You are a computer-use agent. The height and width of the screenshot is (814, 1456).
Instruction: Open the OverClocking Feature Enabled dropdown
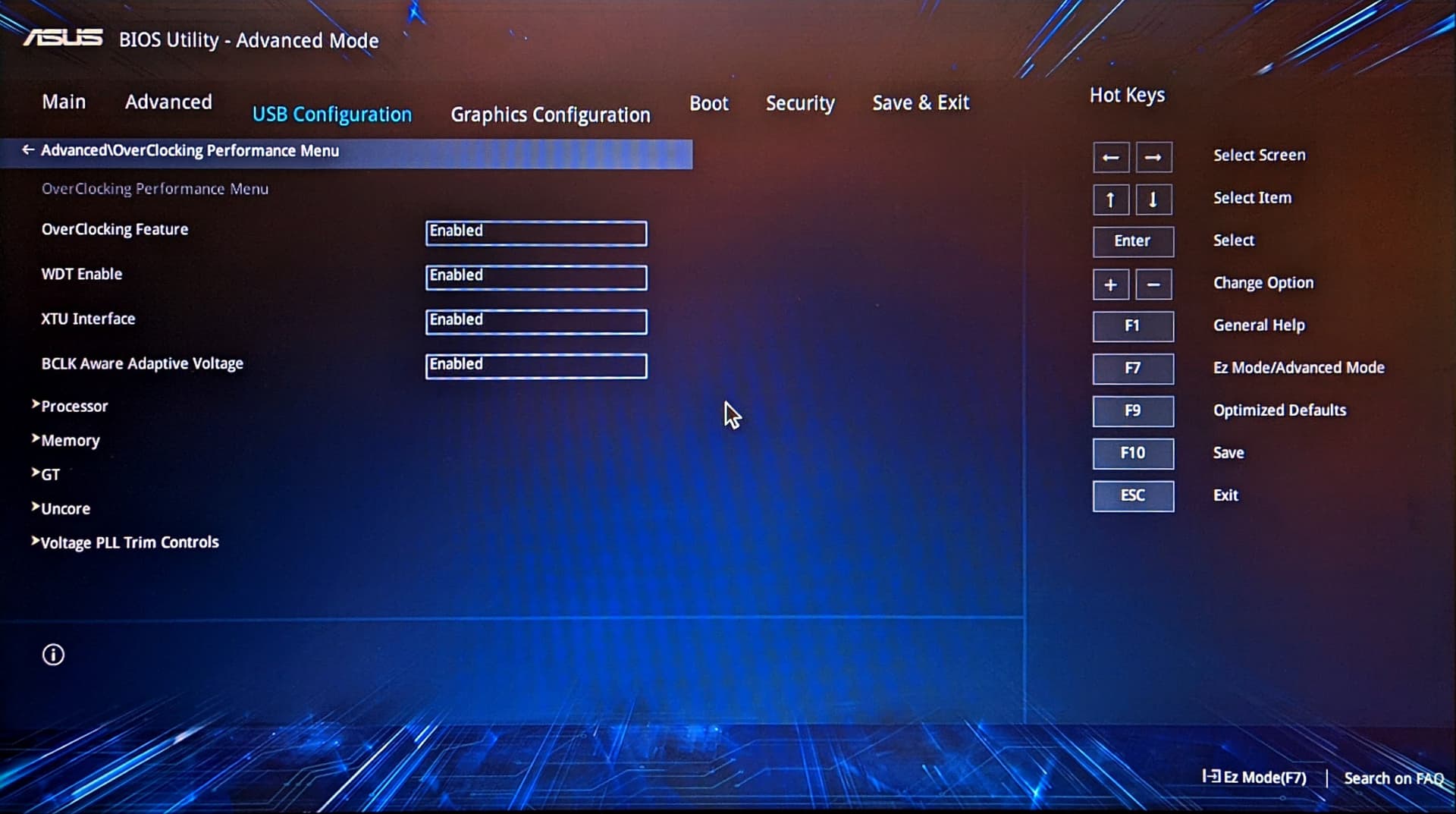click(x=536, y=233)
